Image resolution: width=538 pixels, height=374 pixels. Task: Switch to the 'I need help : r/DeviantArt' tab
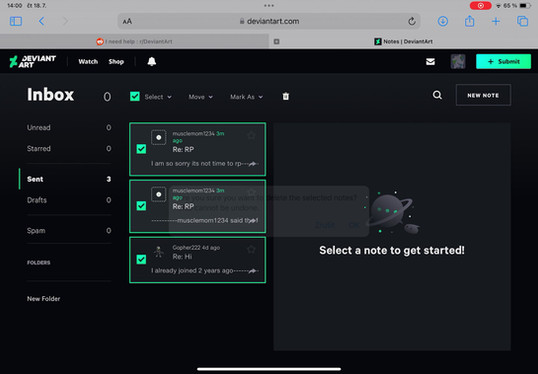point(134,42)
